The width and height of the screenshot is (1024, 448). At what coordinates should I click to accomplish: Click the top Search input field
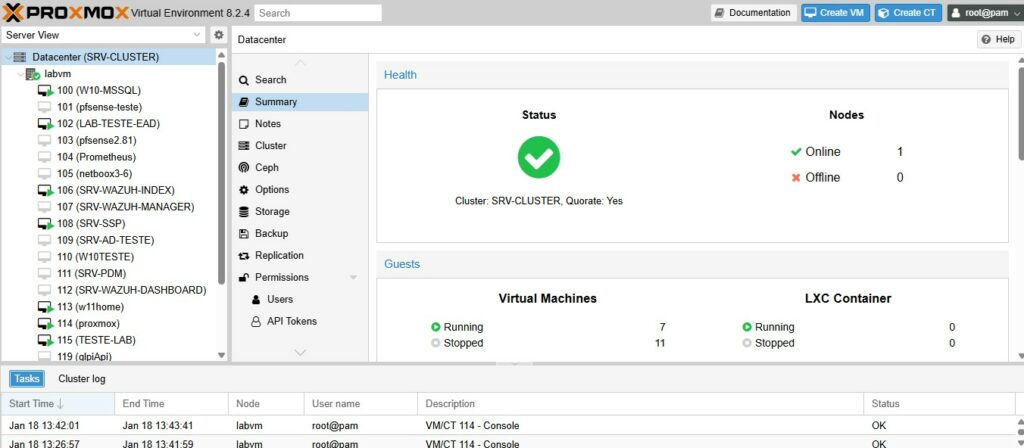(318, 12)
